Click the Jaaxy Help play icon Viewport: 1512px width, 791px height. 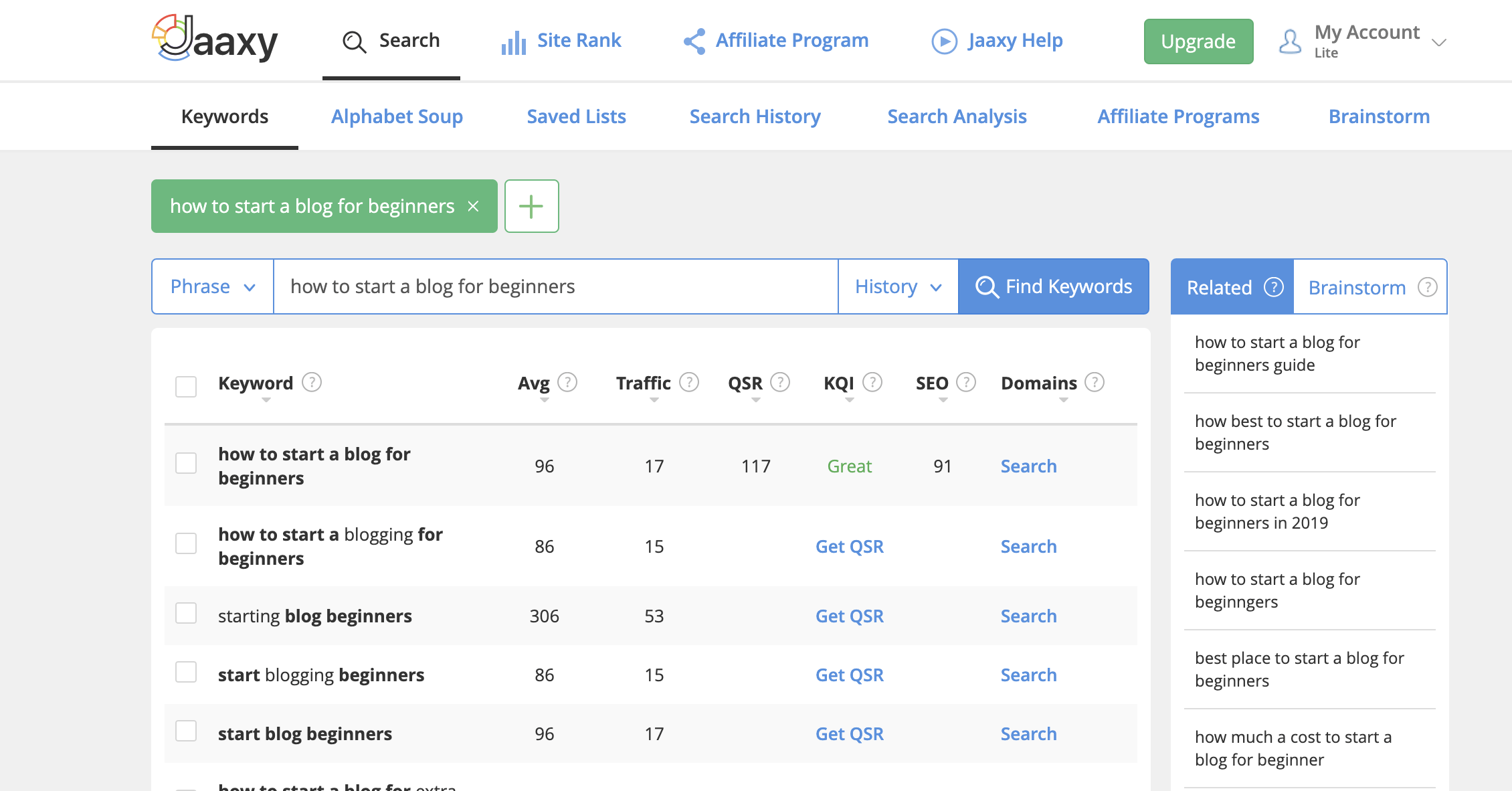pyautogui.click(x=944, y=41)
